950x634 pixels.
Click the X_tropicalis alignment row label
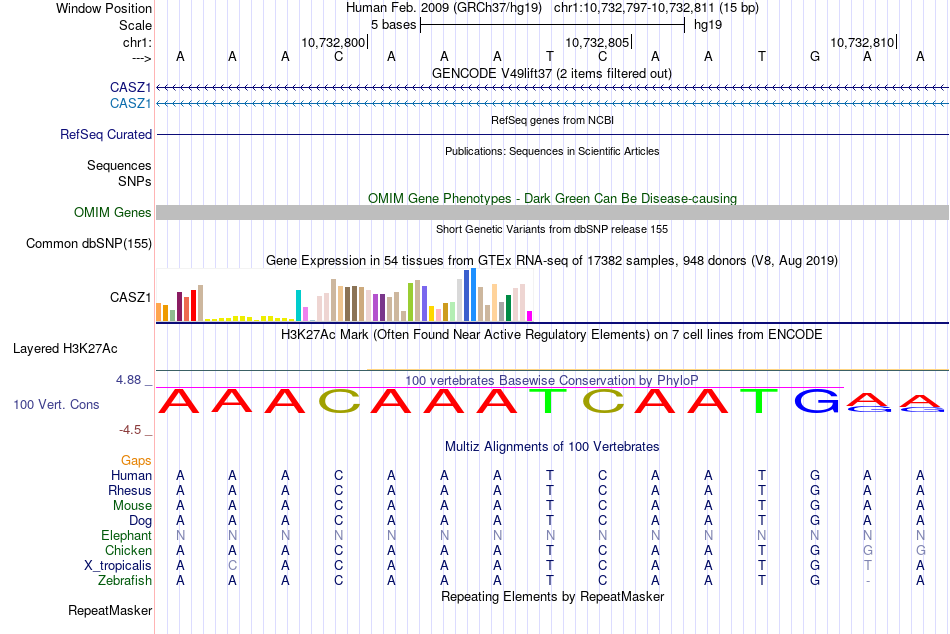click(x=118, y=566)
